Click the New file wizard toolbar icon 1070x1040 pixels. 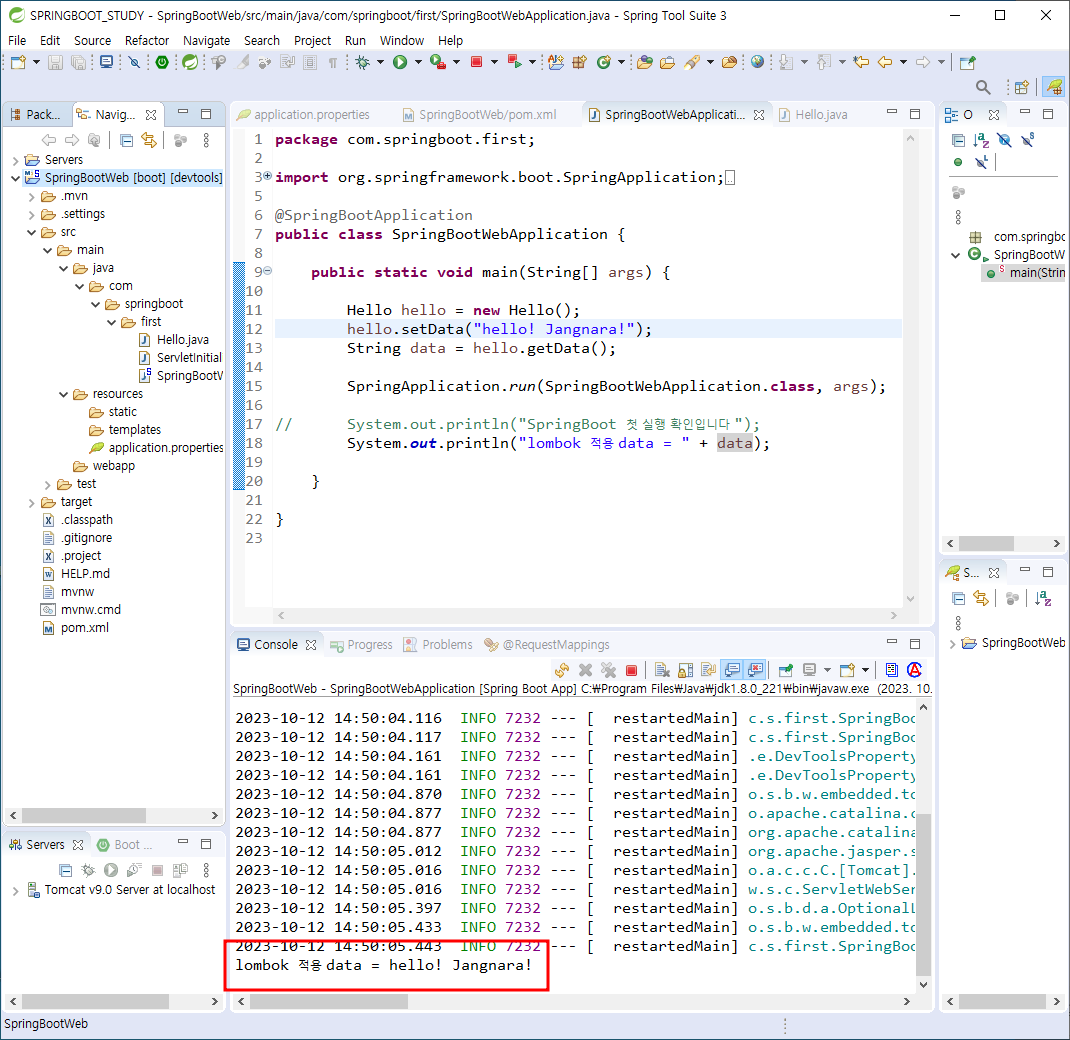coord(18,62)
